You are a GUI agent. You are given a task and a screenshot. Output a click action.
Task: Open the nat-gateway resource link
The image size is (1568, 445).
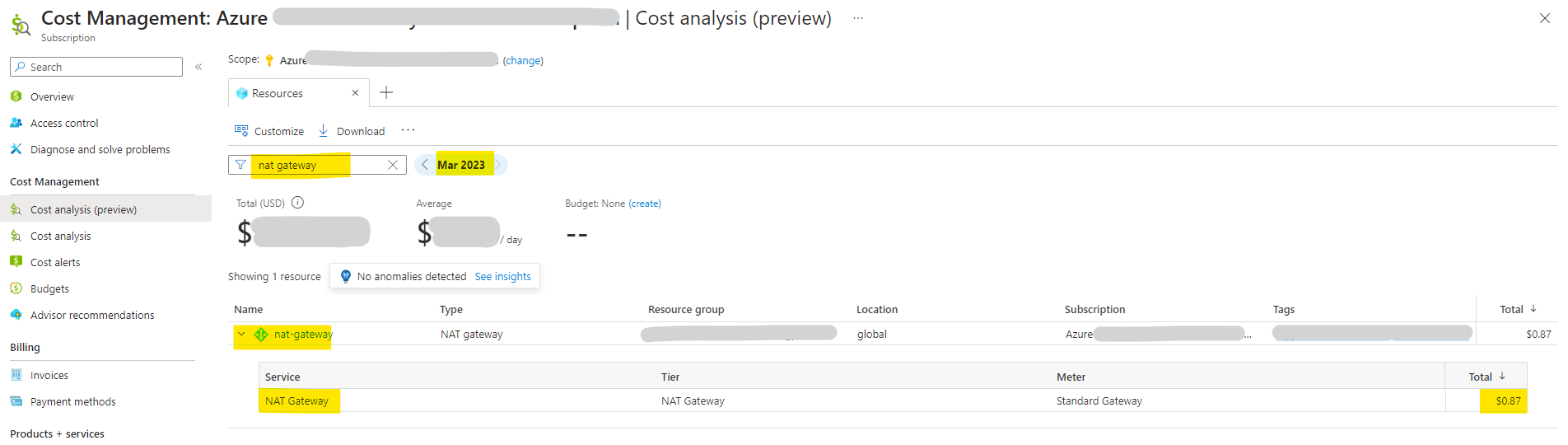[x=303, y=335]
